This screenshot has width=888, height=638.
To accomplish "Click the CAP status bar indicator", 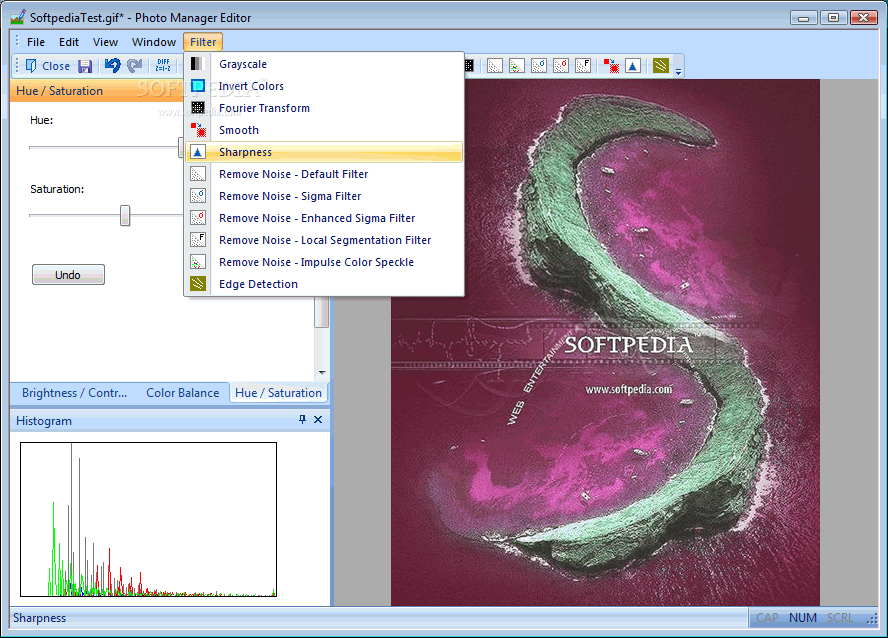I will pos(767,618).
